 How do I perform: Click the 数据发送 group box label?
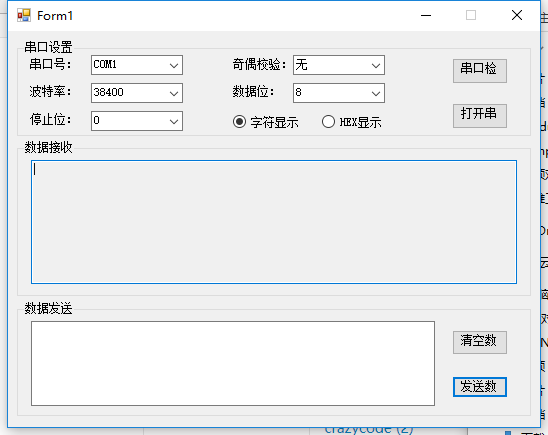48,308
